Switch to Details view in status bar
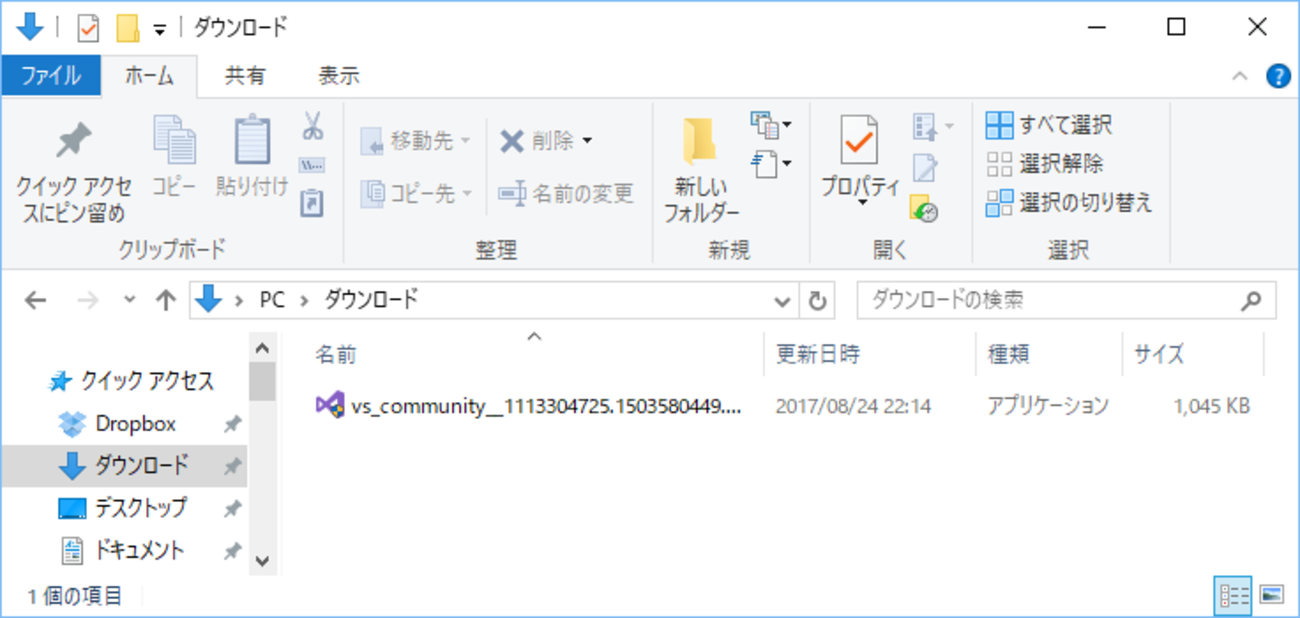Viewport: 1300px width, 618px height. click(x=1233, y=595)
